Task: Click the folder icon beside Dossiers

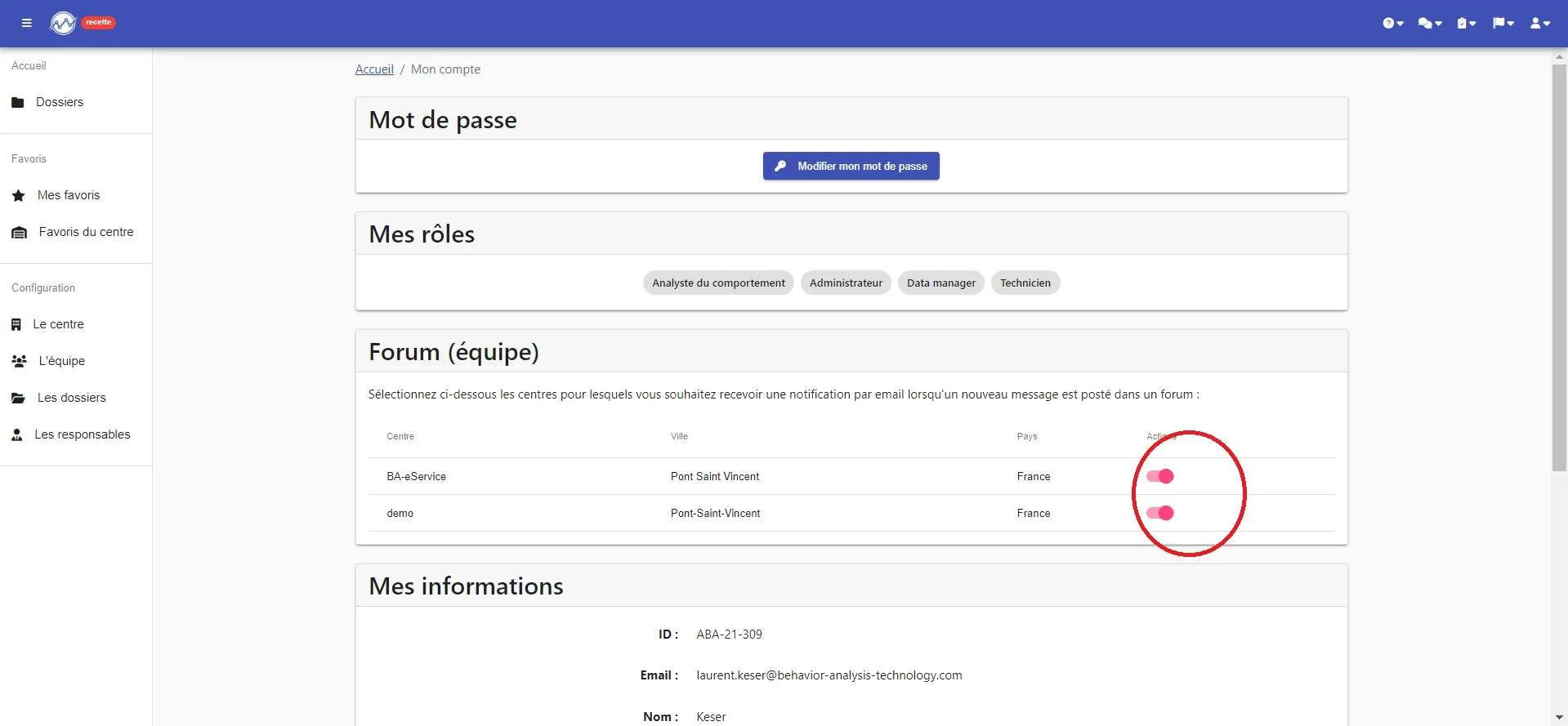Action: 18,102
